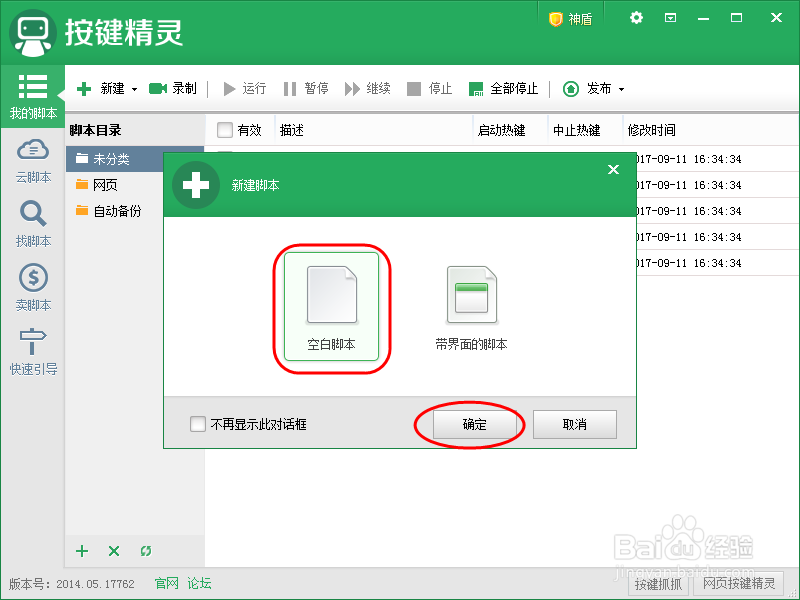Refresh the script directory list
Screen dimensions: 800x600
[146, 551]
